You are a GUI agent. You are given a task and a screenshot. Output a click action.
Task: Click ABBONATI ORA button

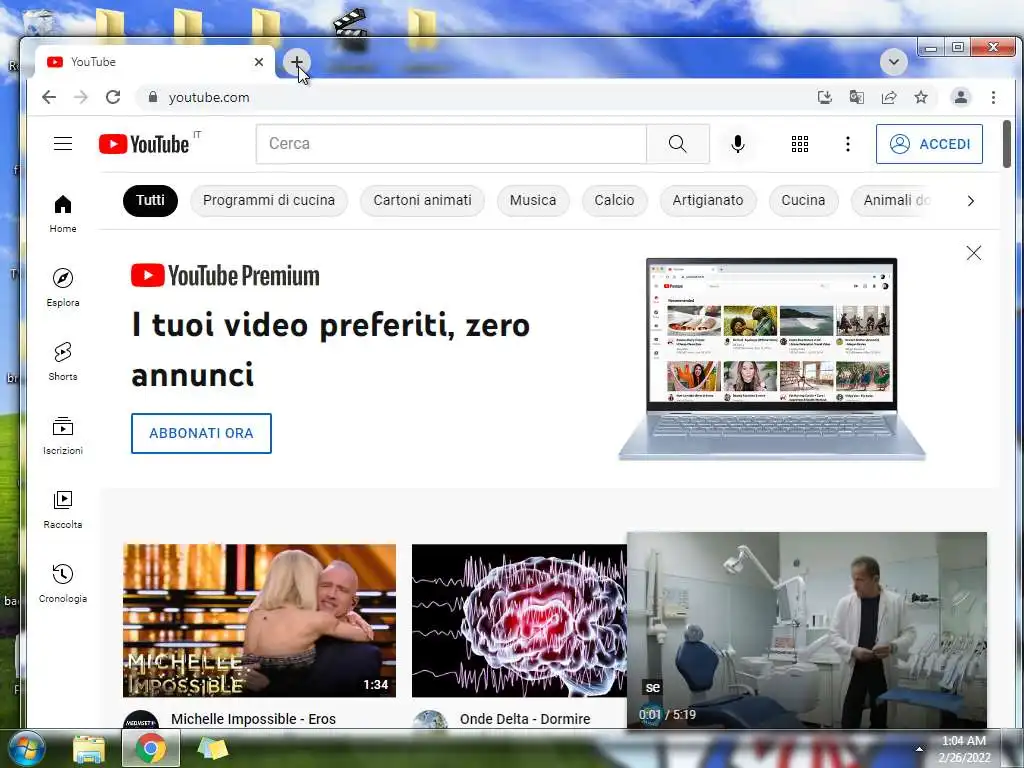201,433
